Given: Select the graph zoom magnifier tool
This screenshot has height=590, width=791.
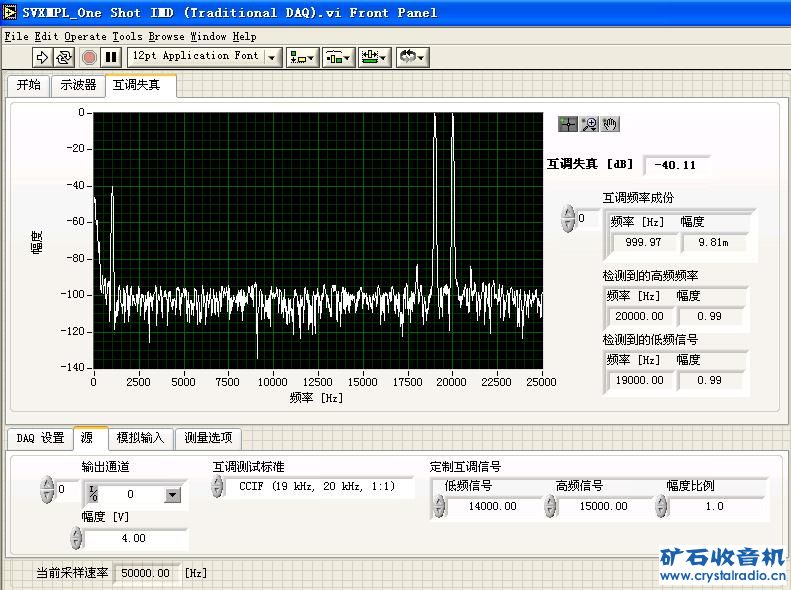Looking at the screenshot, I should pyautogui.click(x=589, y=124).
